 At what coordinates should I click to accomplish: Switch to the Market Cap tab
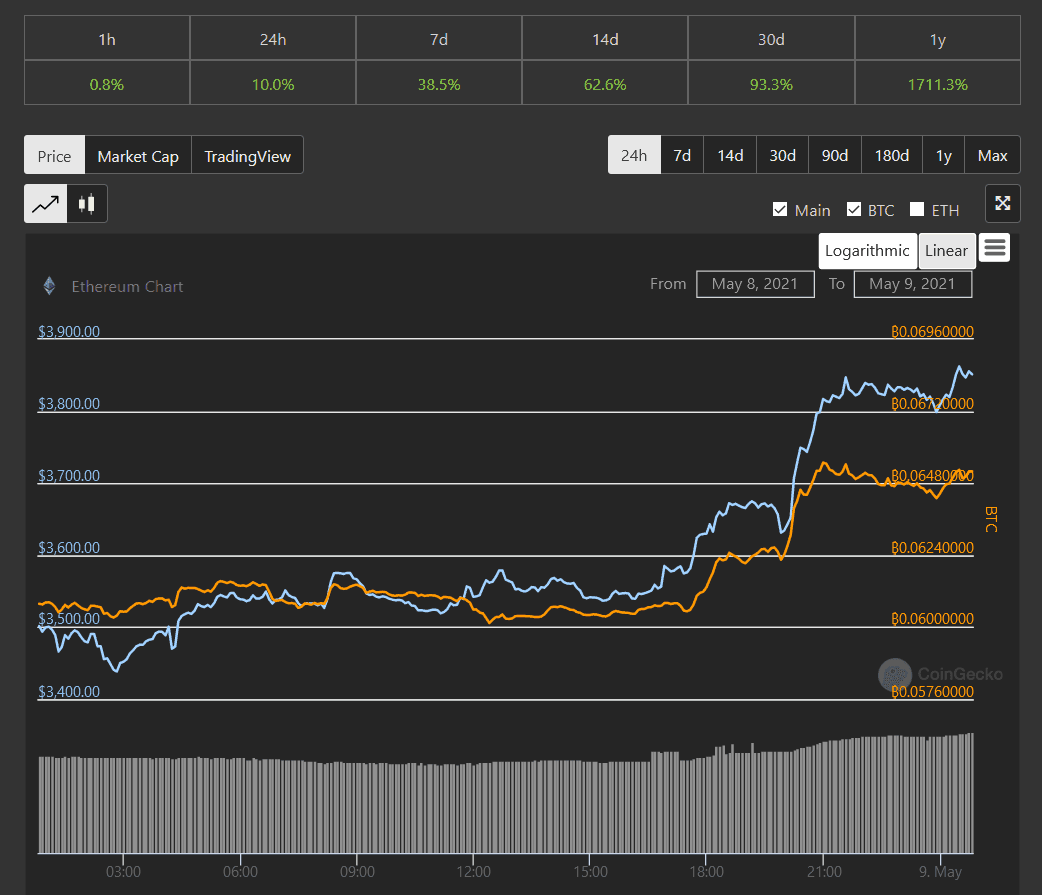(138, 156)
